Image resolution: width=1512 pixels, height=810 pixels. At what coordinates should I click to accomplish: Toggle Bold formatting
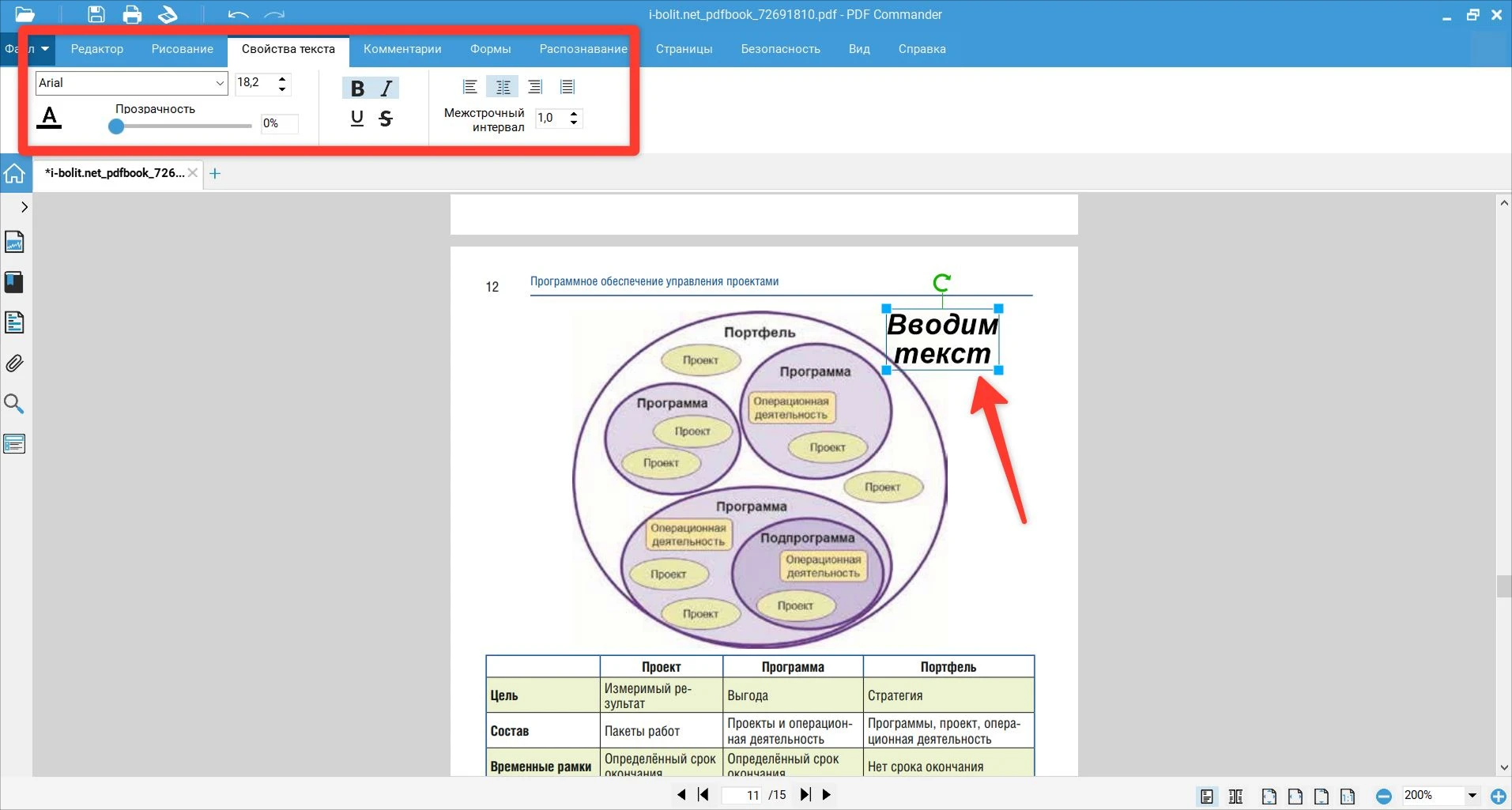point(357,89)
